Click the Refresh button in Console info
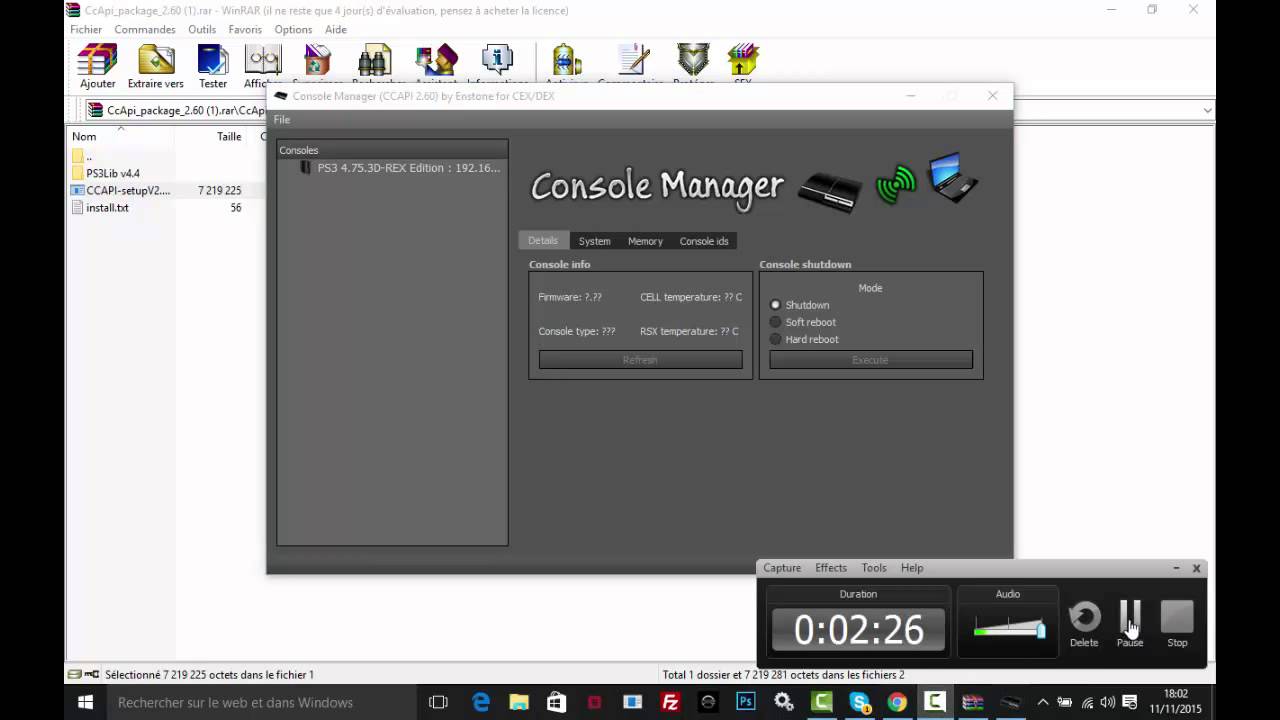Viewport: 1280px width, 720px height. pos(640,360)
